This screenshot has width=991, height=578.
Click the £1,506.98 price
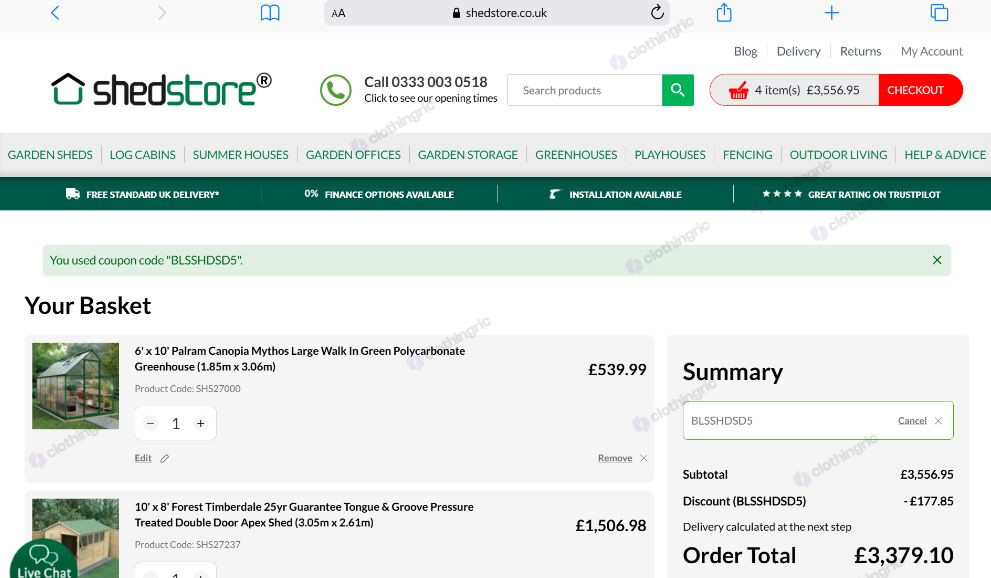point(611,526)
